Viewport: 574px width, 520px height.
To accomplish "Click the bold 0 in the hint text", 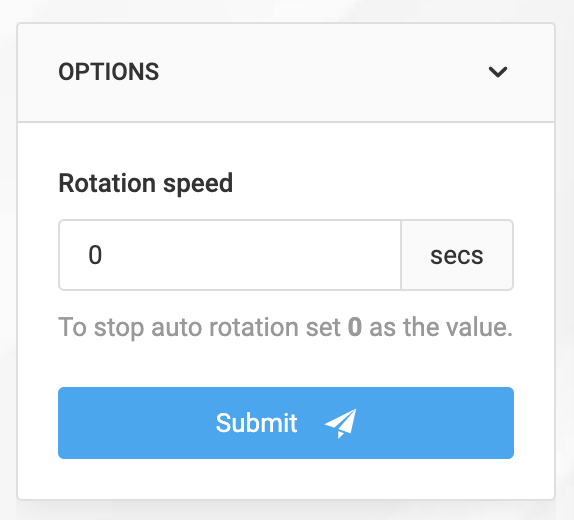I will pos(355,327).
